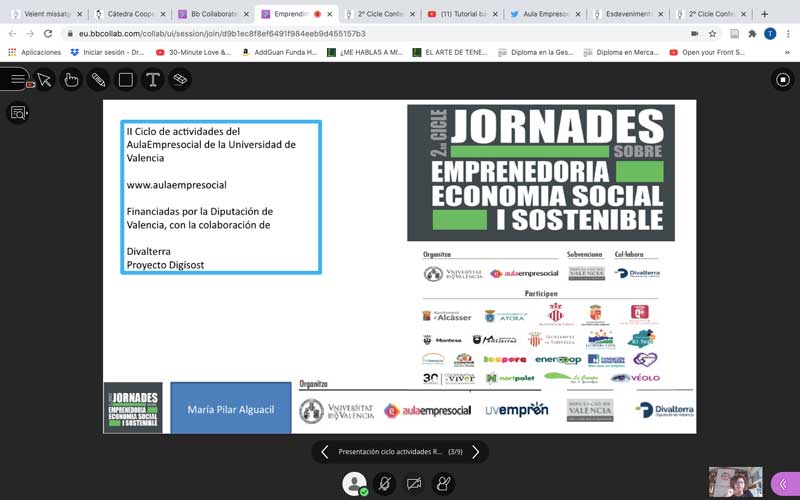Stop sharing with the stop button

pos(783,80)
